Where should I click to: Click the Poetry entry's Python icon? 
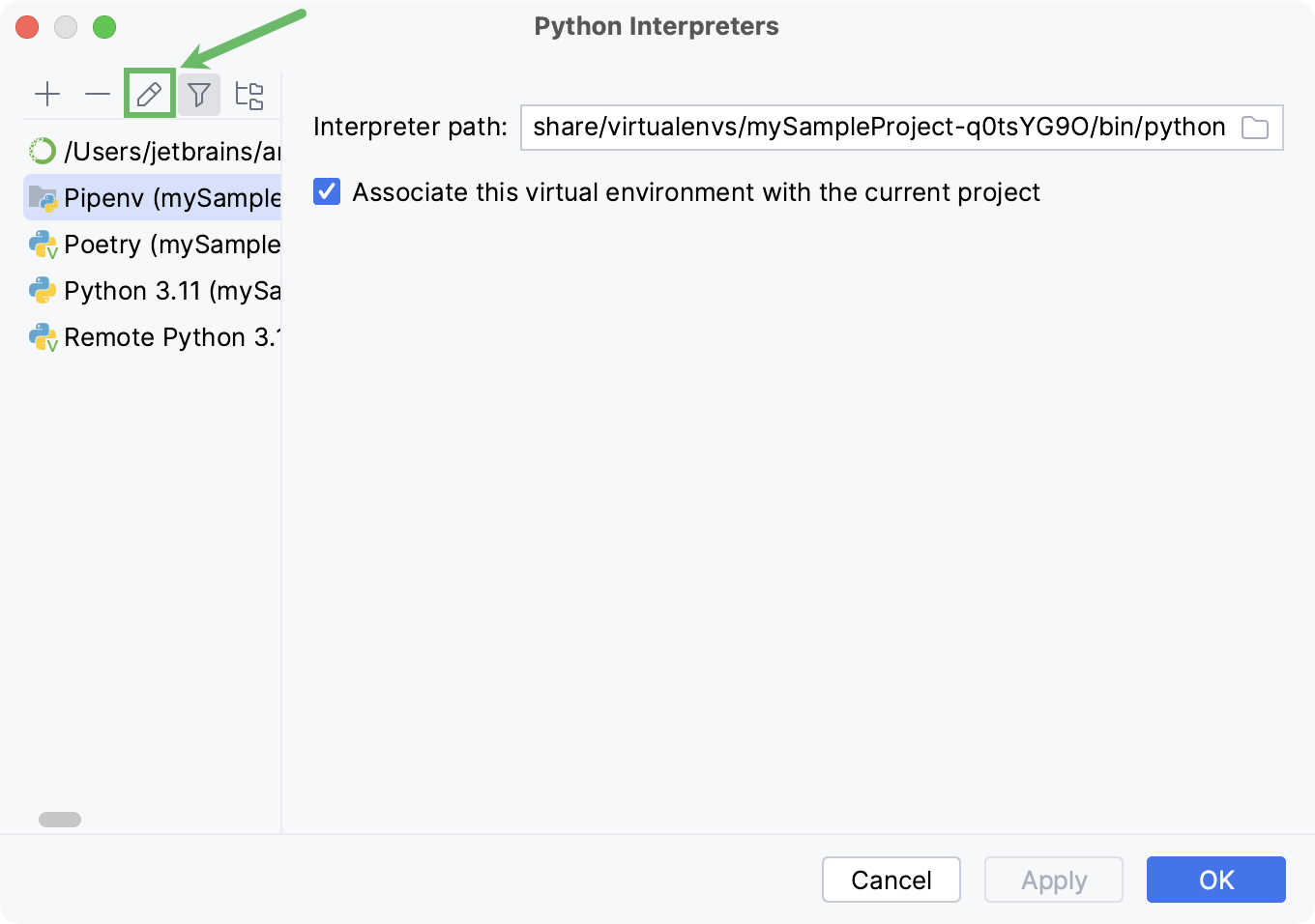(42, 244)
